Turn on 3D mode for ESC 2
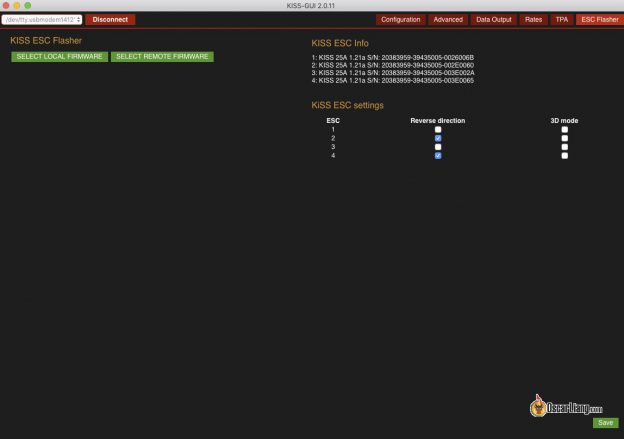This screenshot has width=624, height=439. [x=565, y=139]
